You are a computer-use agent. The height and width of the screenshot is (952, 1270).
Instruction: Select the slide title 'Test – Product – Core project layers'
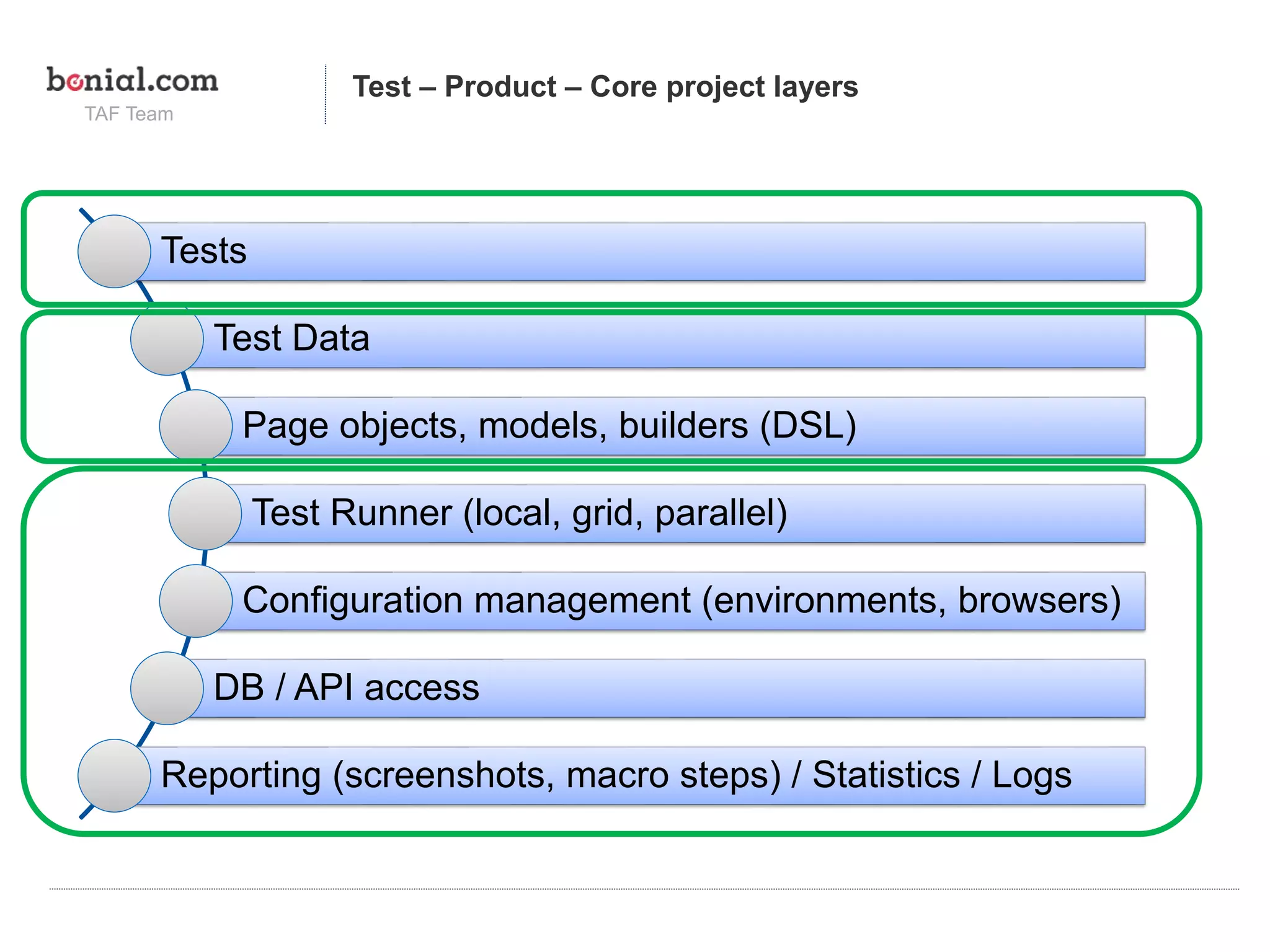(x=605, y=87)
